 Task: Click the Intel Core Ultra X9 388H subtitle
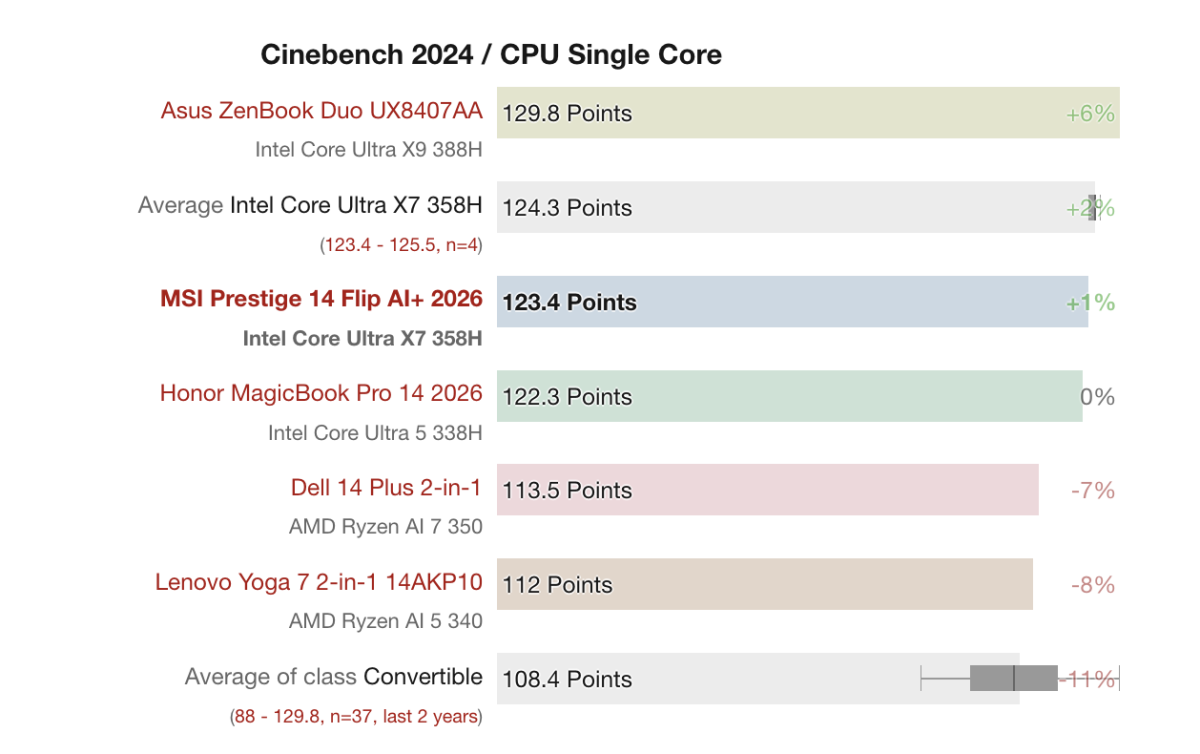click(x=368, y=150)
